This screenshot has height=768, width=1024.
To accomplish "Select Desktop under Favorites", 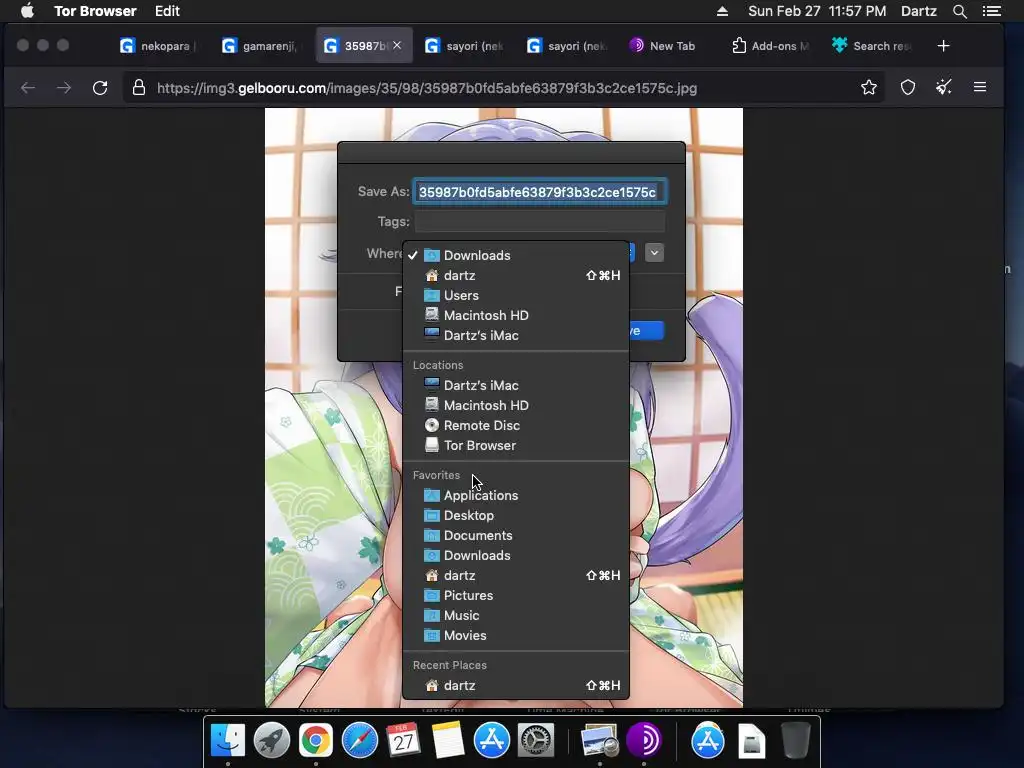I will click(x=516, y=515).
